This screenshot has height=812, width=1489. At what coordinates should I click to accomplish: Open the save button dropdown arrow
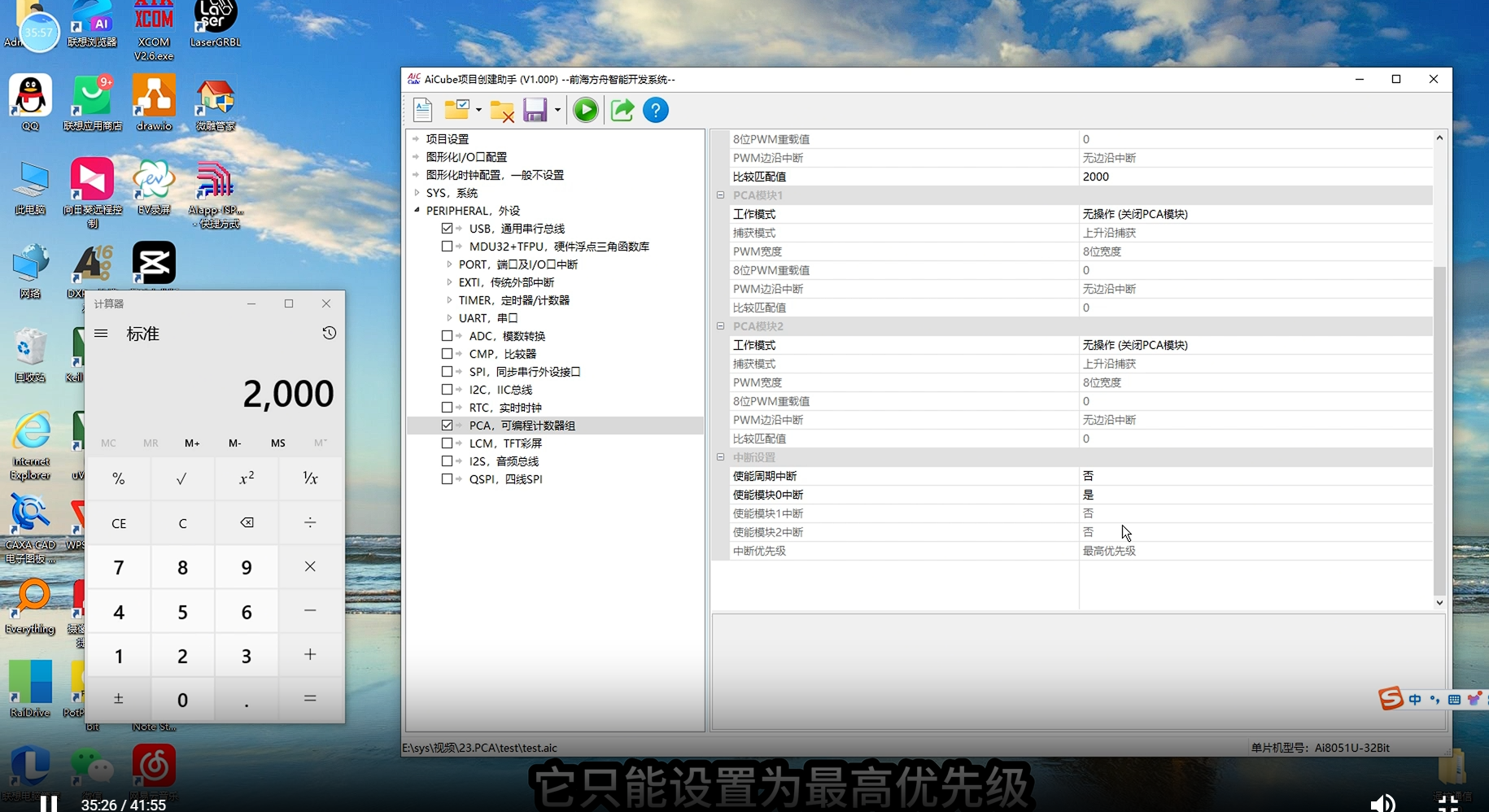point(557,110)
